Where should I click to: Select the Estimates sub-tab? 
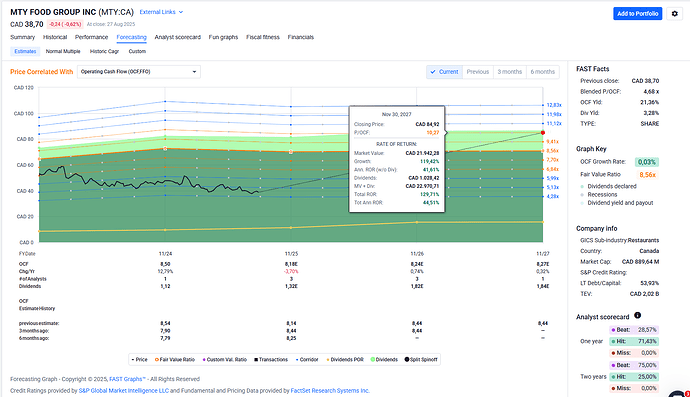coord(25,51)
